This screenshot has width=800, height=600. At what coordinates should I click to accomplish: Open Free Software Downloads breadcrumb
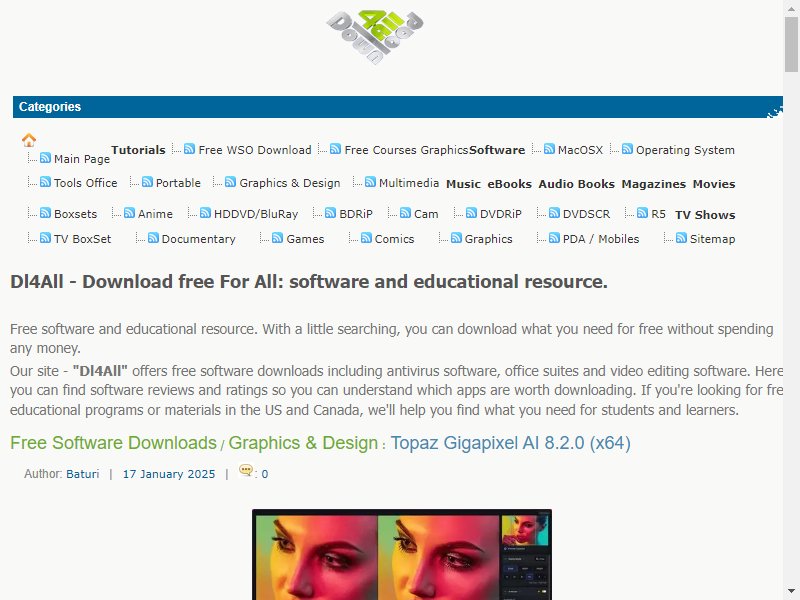point(113,443)
